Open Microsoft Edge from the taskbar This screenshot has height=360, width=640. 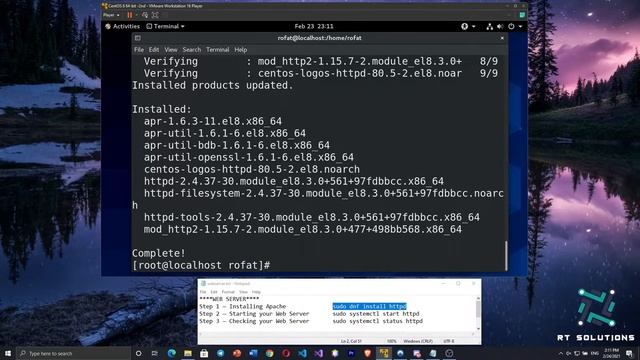171,353
